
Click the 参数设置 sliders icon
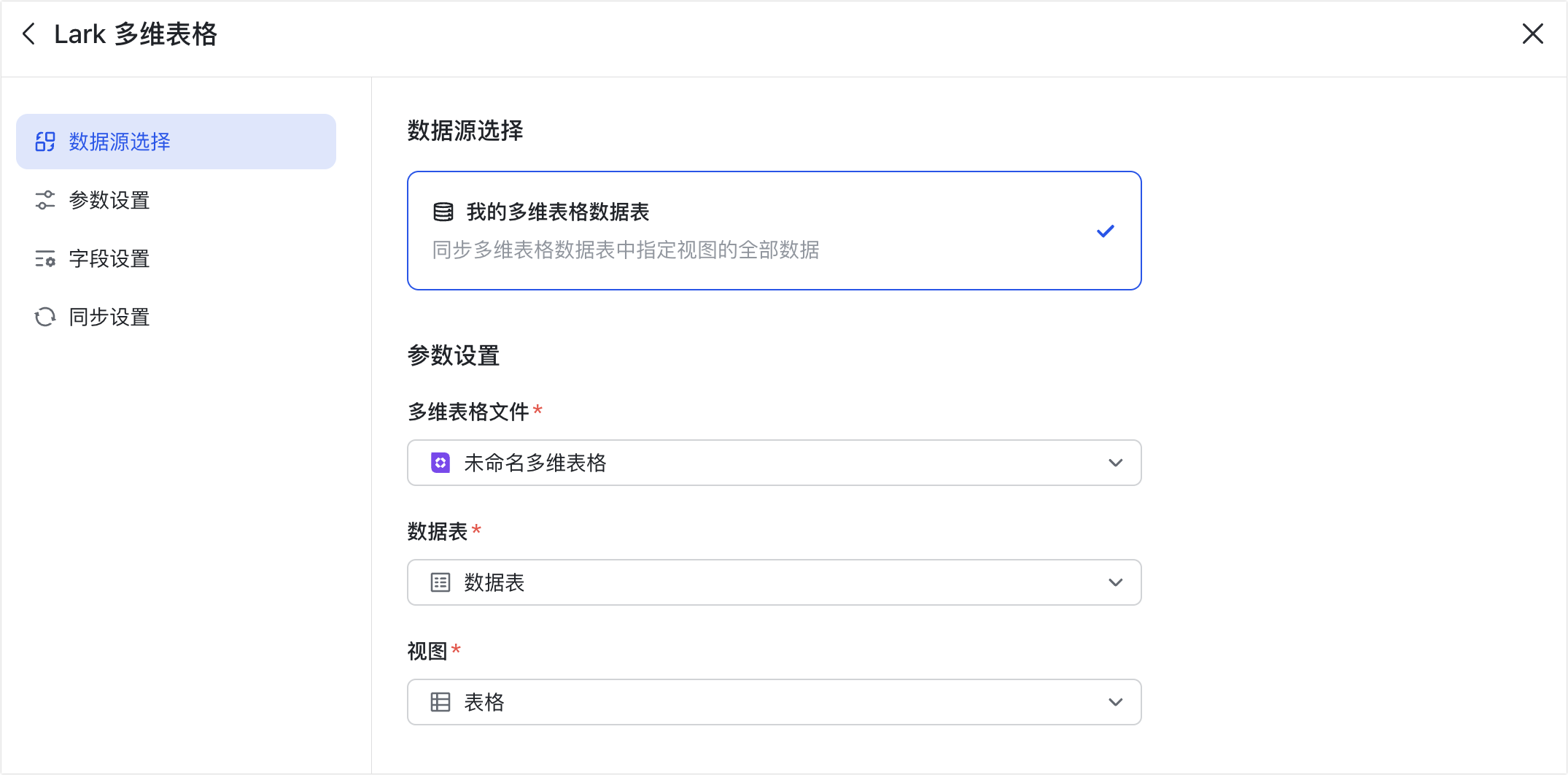point(45,200)
